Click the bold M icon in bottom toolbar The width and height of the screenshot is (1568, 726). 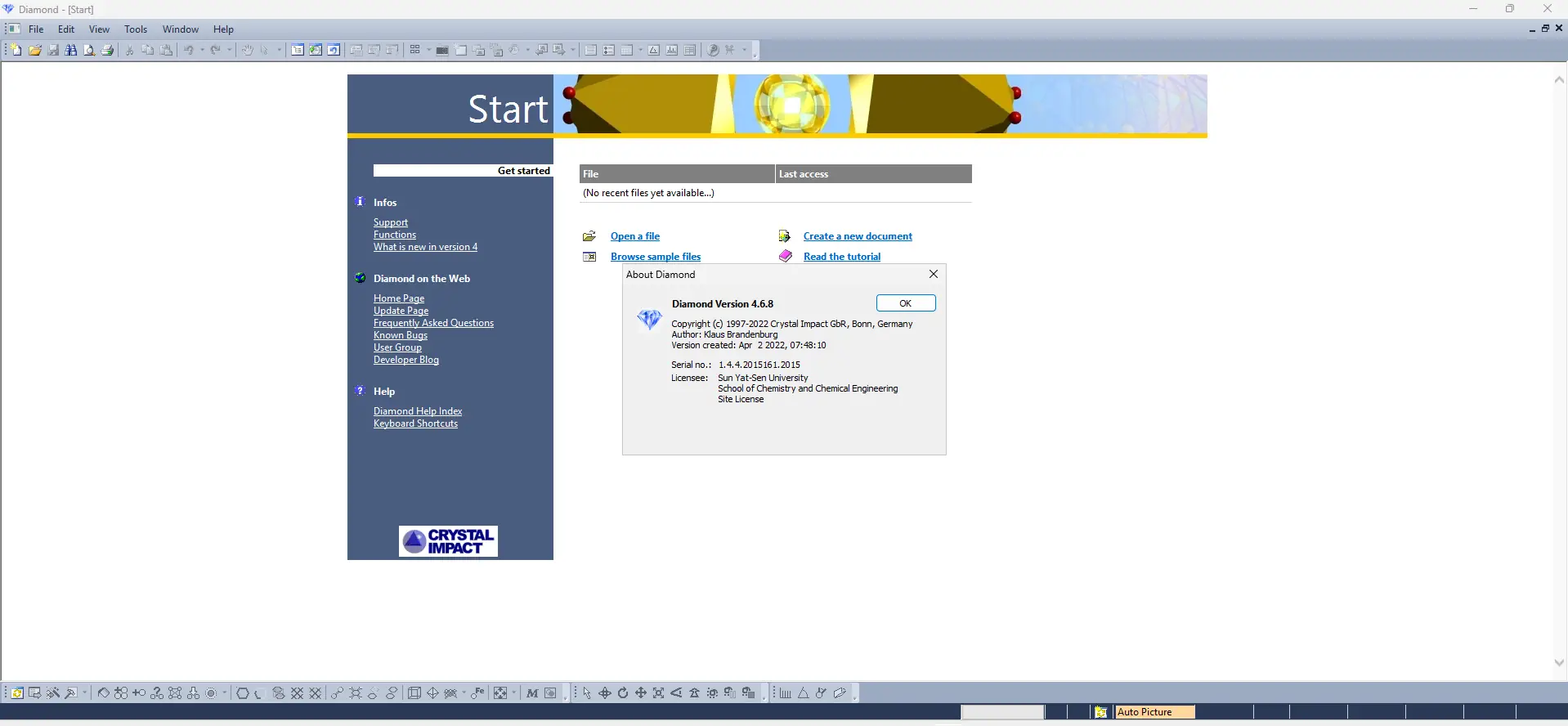tap(532, 693)
